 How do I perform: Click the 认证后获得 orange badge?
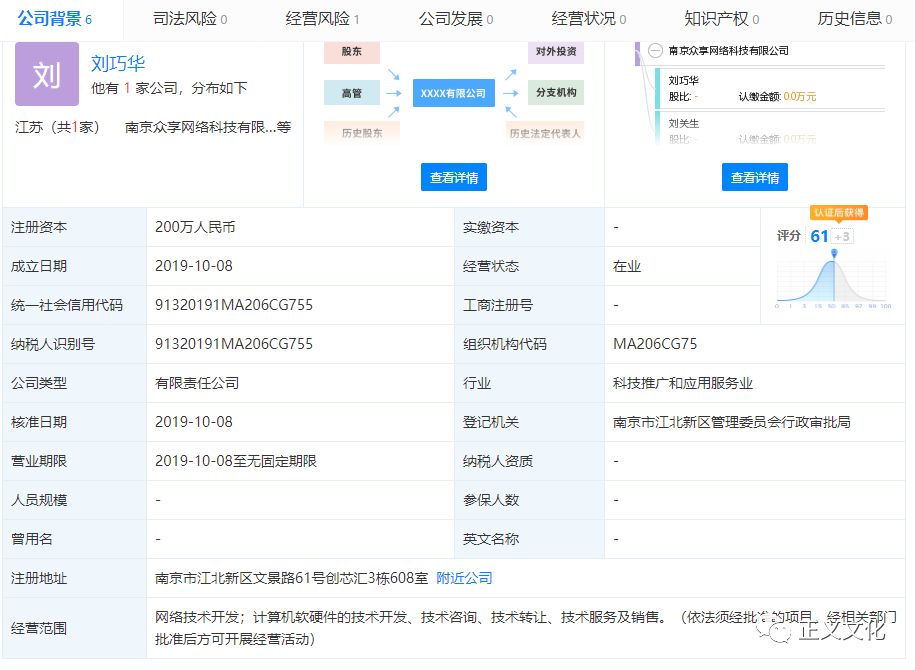coord(839,212)
